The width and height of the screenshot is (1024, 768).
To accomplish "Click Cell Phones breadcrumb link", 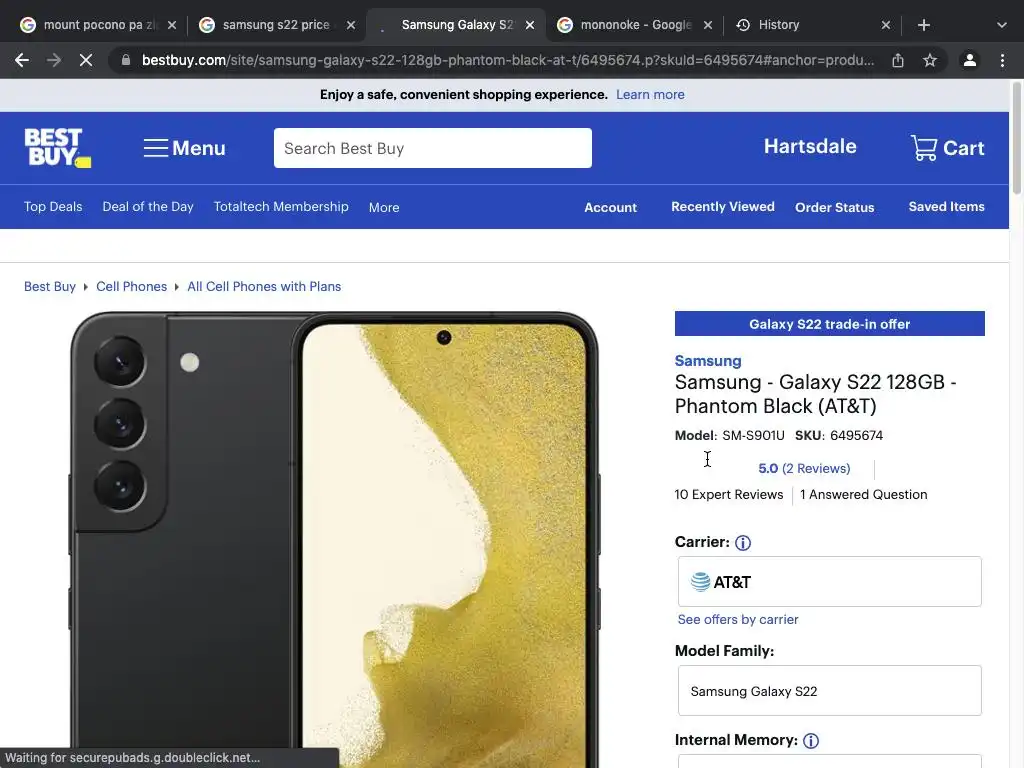I will pos(131,287).
